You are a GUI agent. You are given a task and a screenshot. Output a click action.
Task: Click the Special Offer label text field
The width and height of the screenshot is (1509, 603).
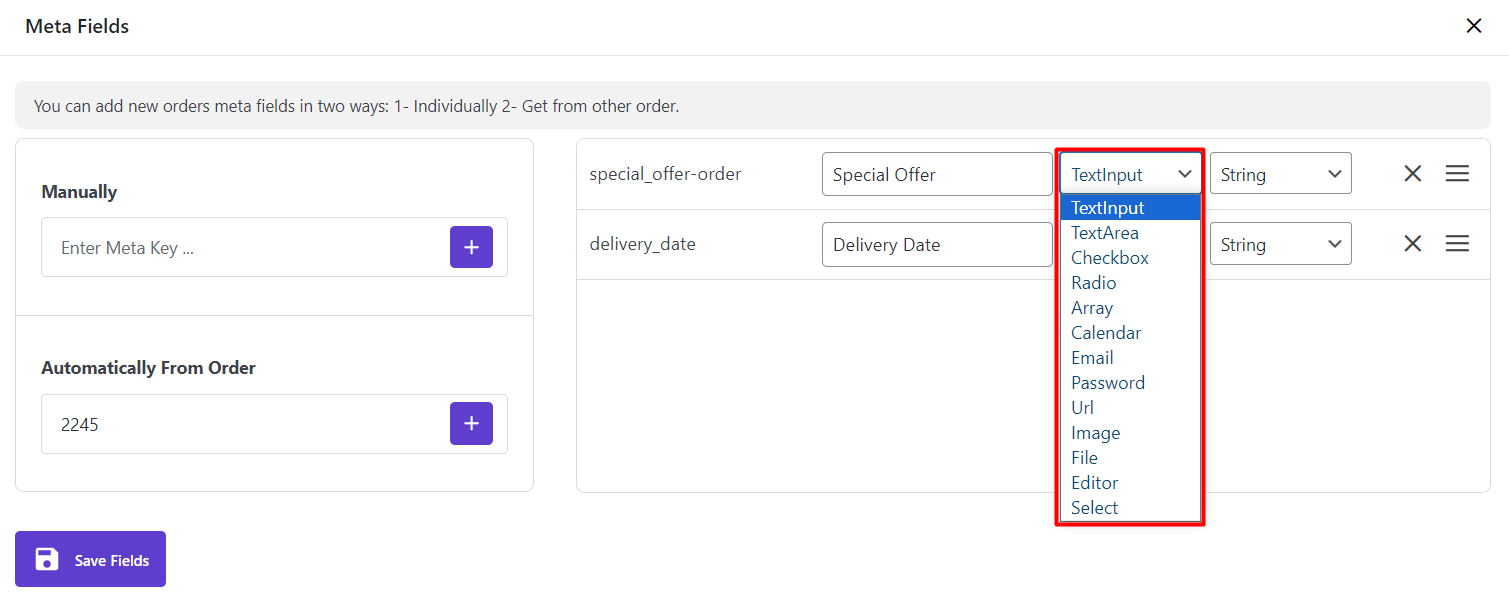pyautogui.click(x=936, y=174)
